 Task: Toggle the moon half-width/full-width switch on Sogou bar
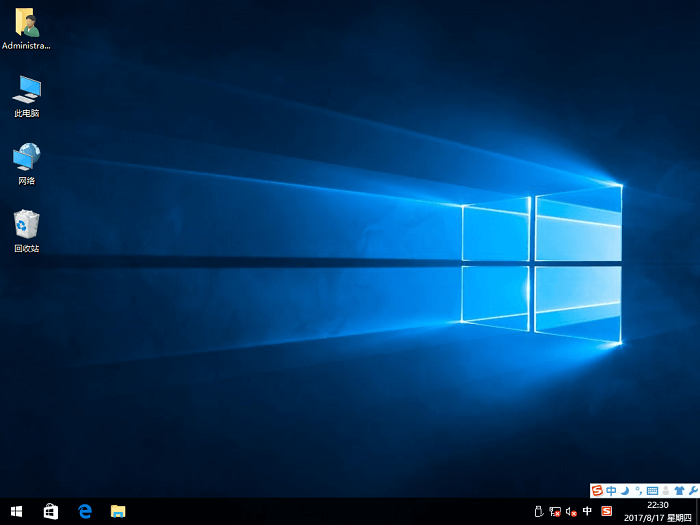(x=625, y=491)
